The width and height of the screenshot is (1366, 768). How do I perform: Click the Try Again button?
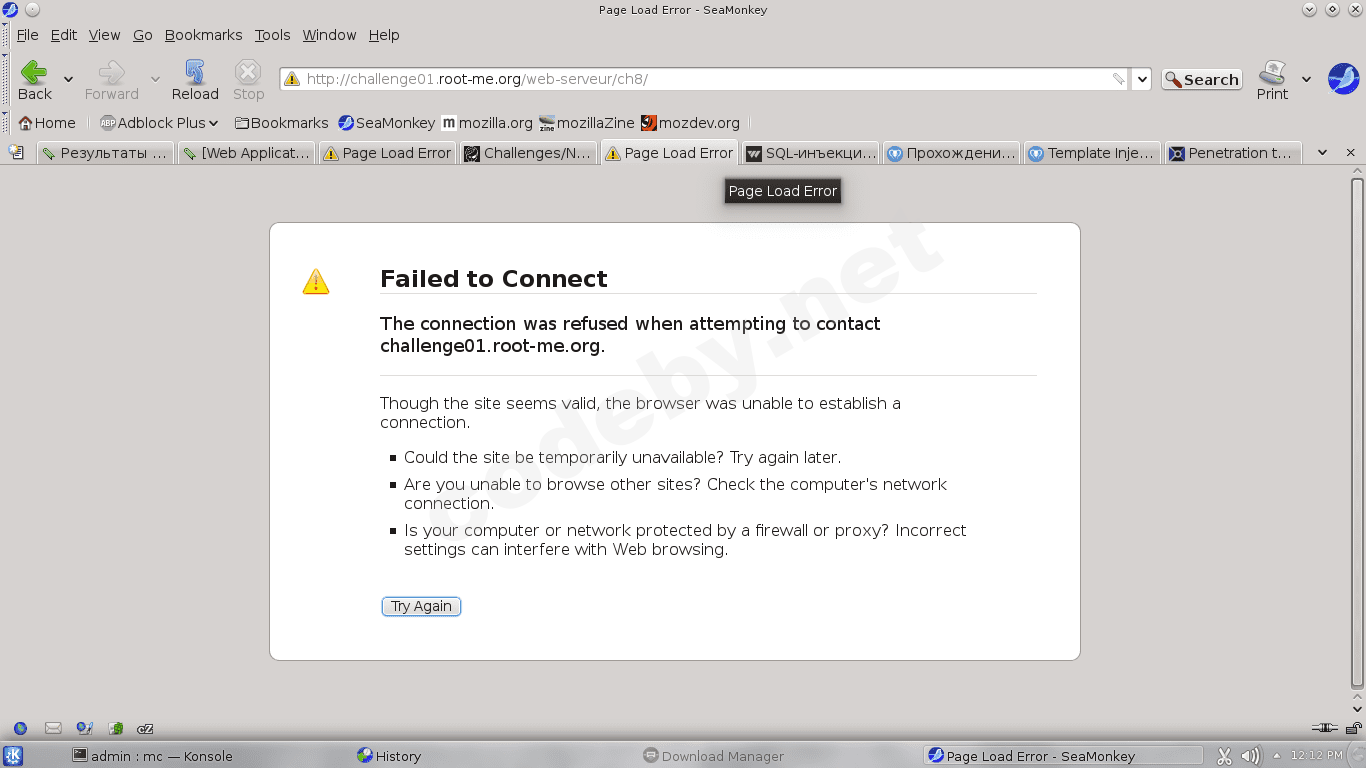(x=421, y=606)
